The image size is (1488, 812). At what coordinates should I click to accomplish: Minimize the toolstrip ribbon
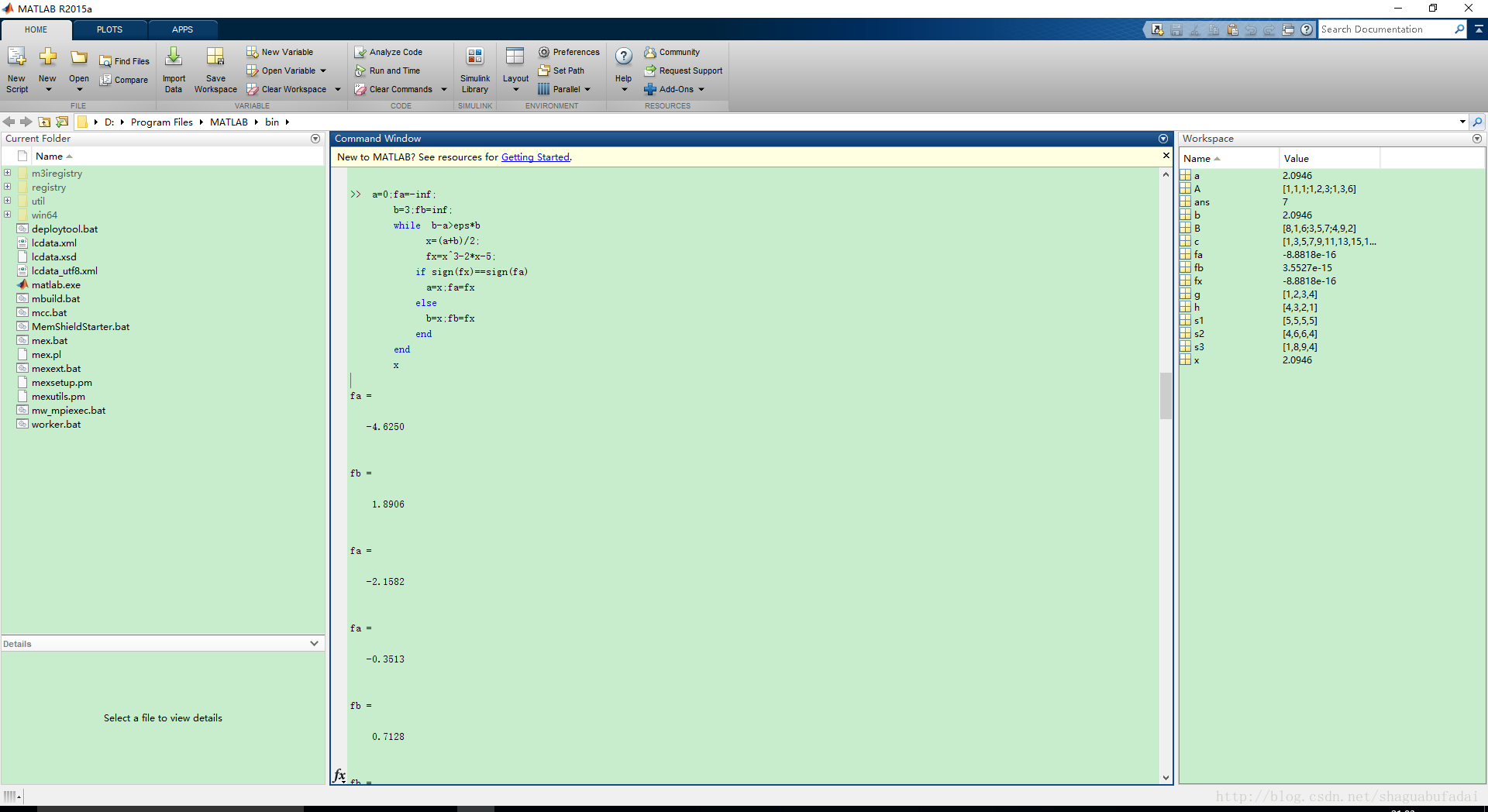tap(1479, 29)
